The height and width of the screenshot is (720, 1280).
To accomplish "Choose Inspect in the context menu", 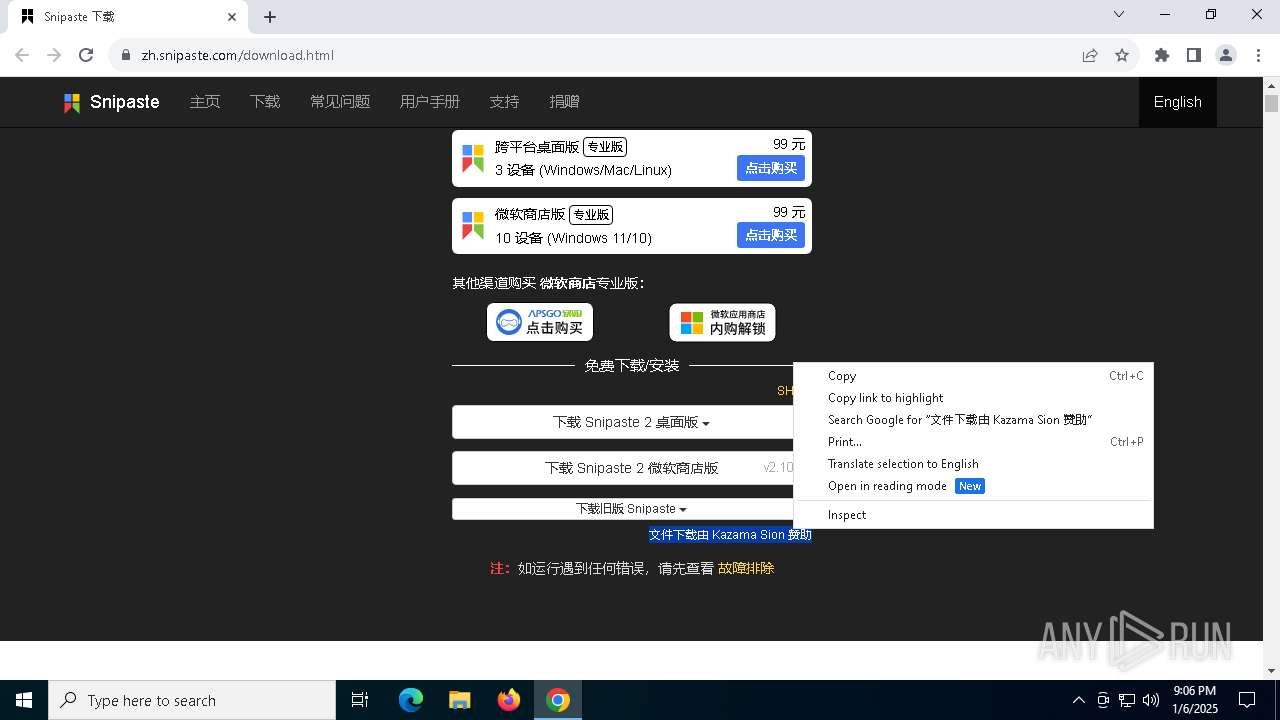I will tap(973, 515).
